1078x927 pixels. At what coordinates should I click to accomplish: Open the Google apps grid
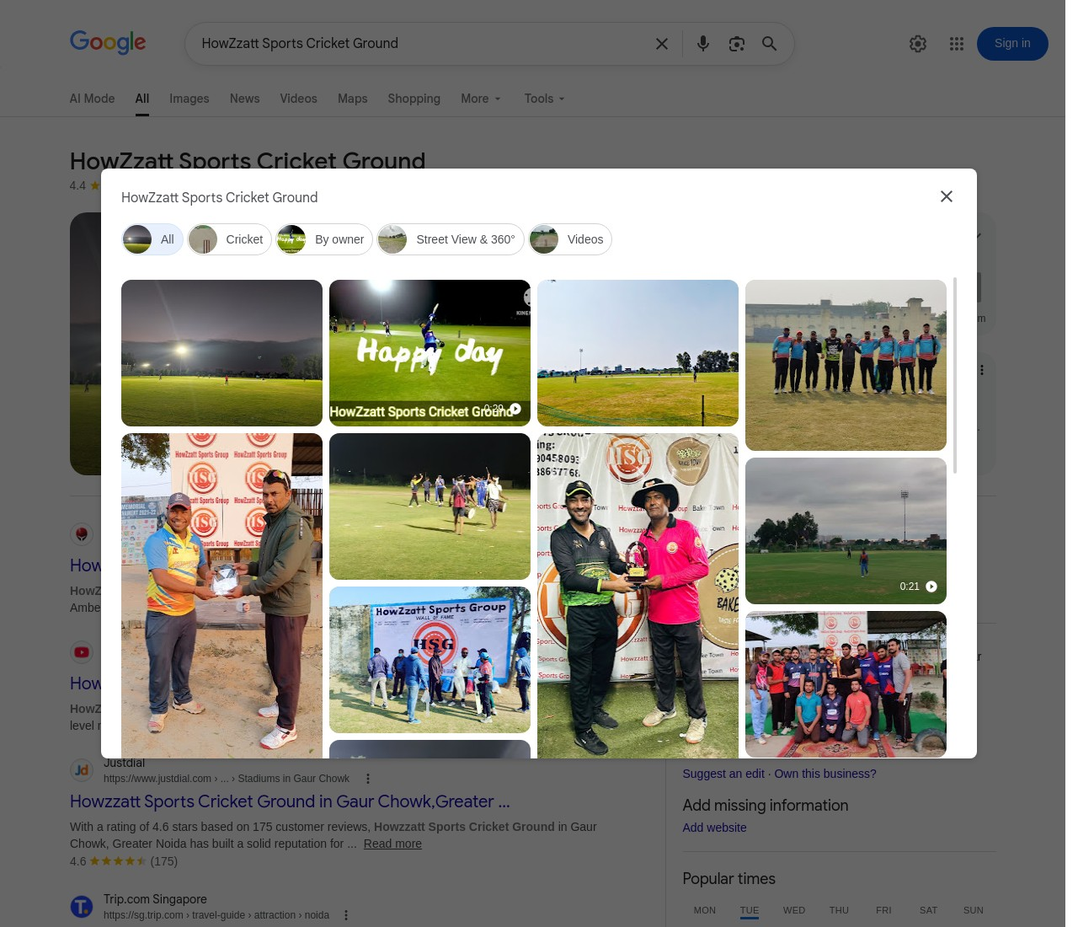click(x=956, y=44)
